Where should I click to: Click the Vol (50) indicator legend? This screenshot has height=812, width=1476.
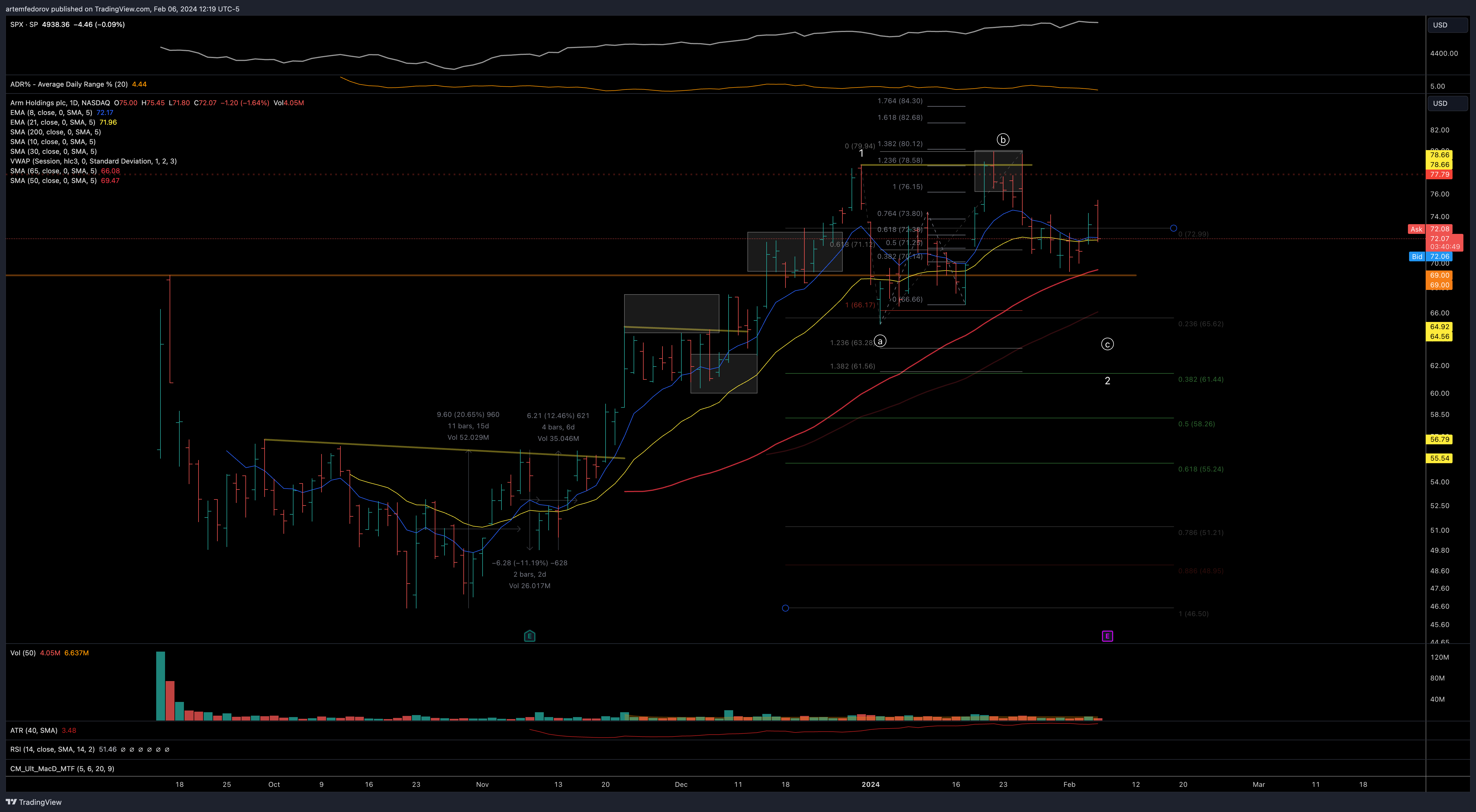(49, 653)
